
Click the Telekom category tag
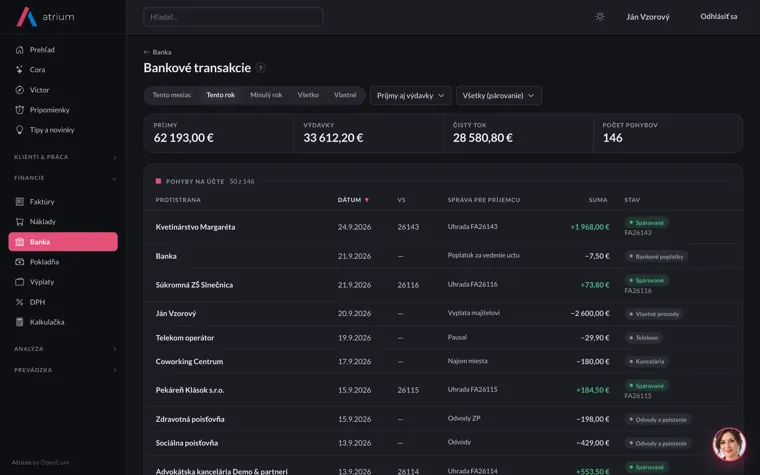(643, 338)
